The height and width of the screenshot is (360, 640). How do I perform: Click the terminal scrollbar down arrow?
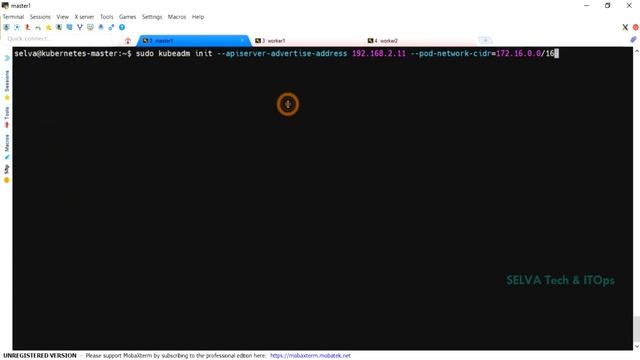636,347
